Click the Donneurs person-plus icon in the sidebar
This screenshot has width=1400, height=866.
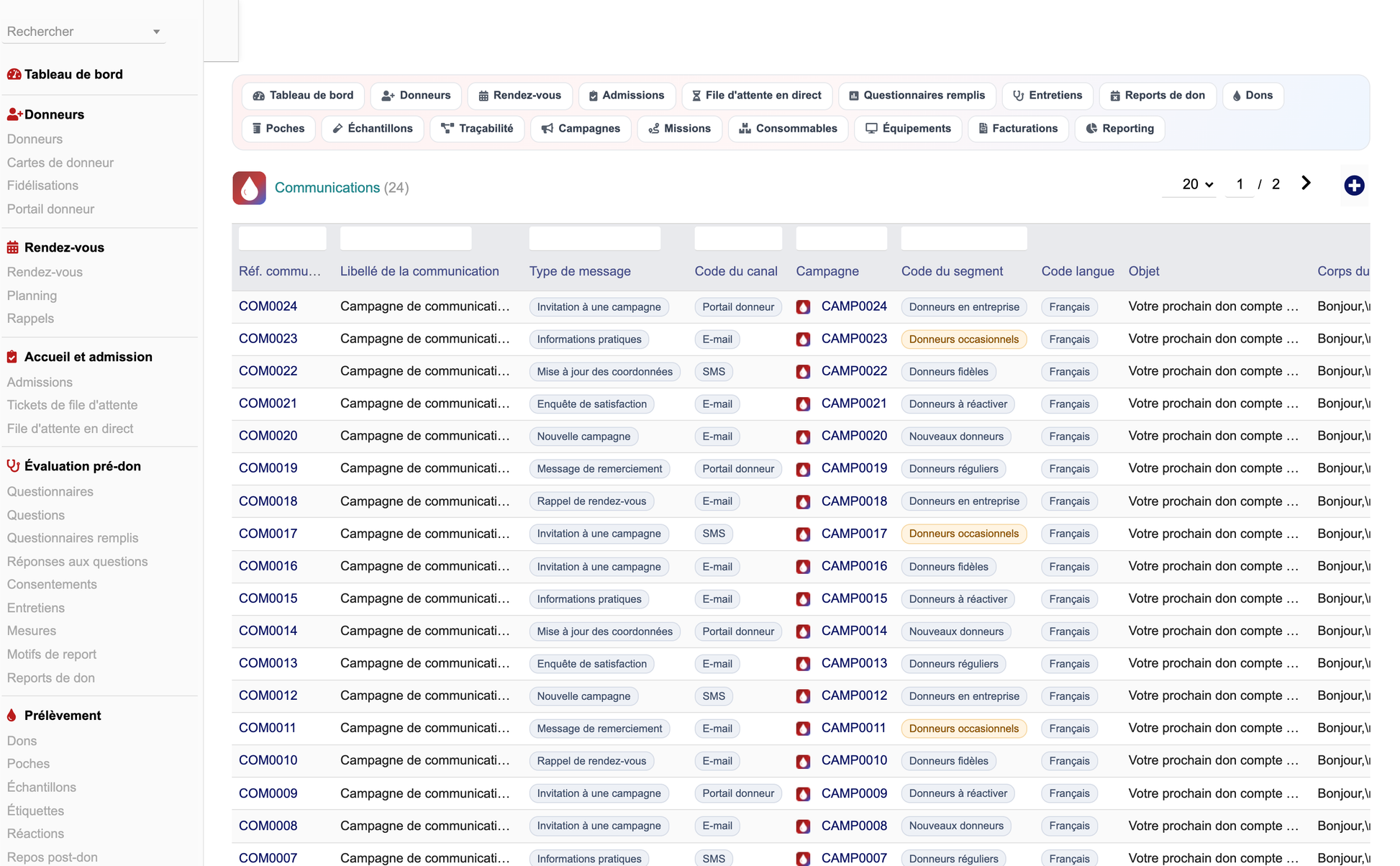click(14, 114)
